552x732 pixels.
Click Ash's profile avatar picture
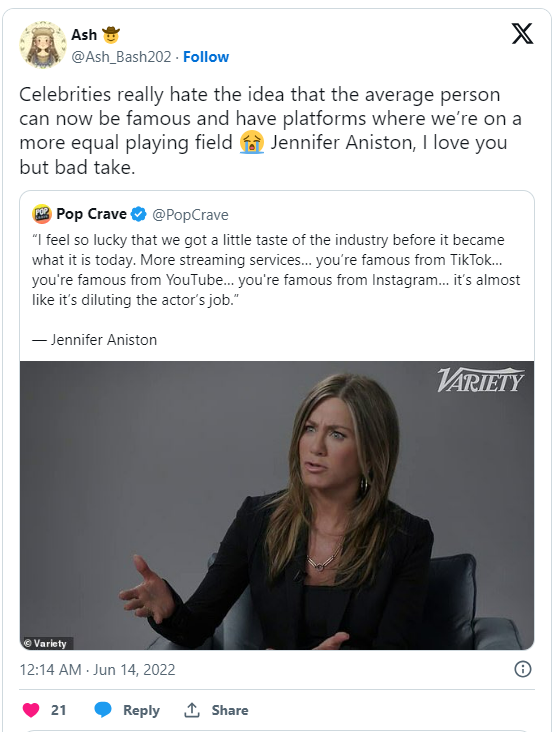click(x=42, y=44)
